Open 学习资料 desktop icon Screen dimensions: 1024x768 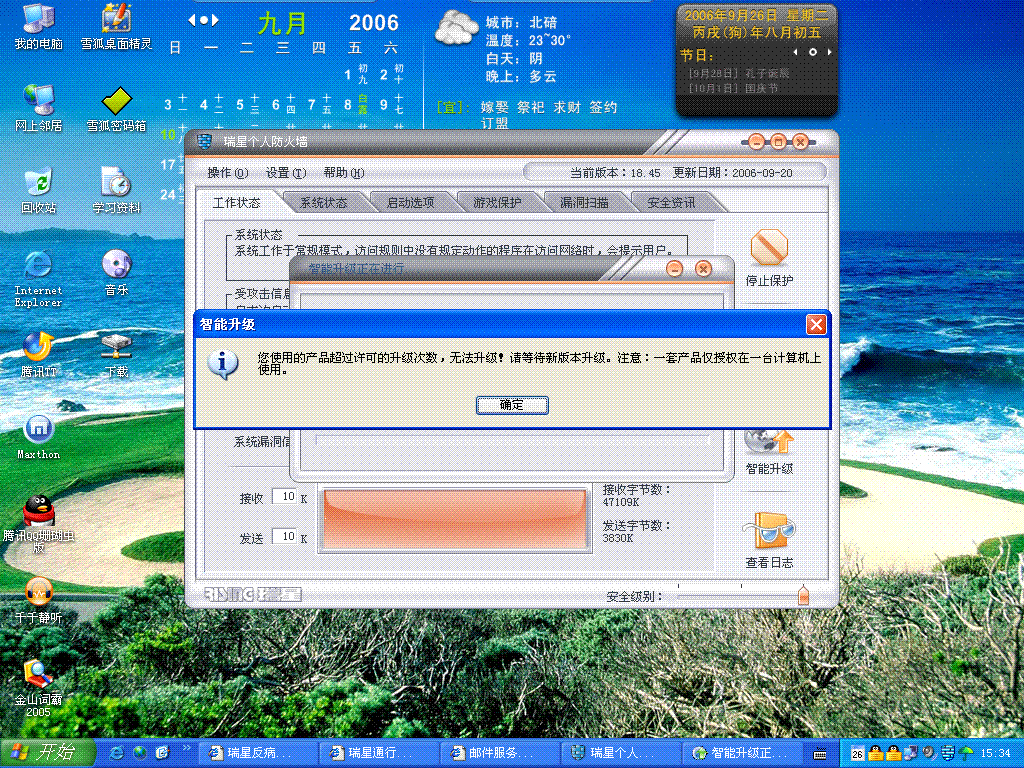coord(116,191)
